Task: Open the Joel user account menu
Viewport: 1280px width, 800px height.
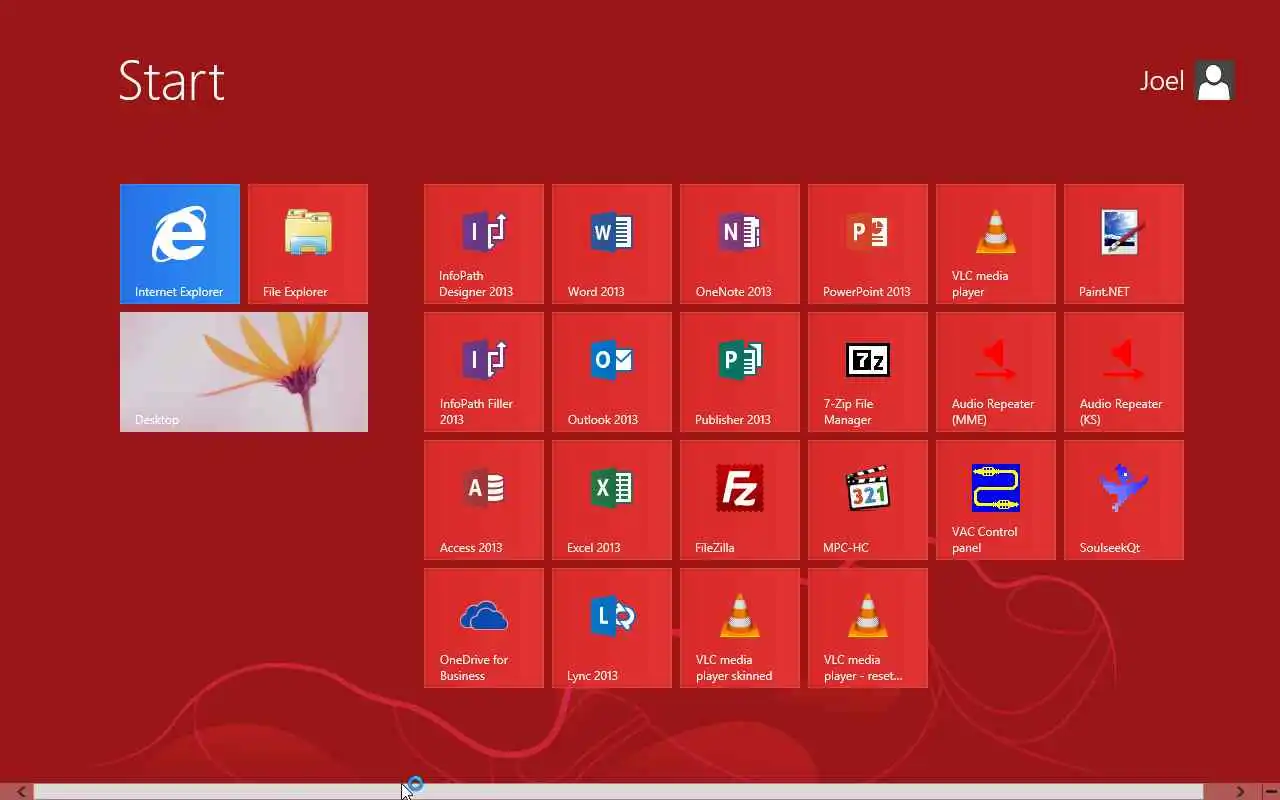Action: coord(1187,81)
